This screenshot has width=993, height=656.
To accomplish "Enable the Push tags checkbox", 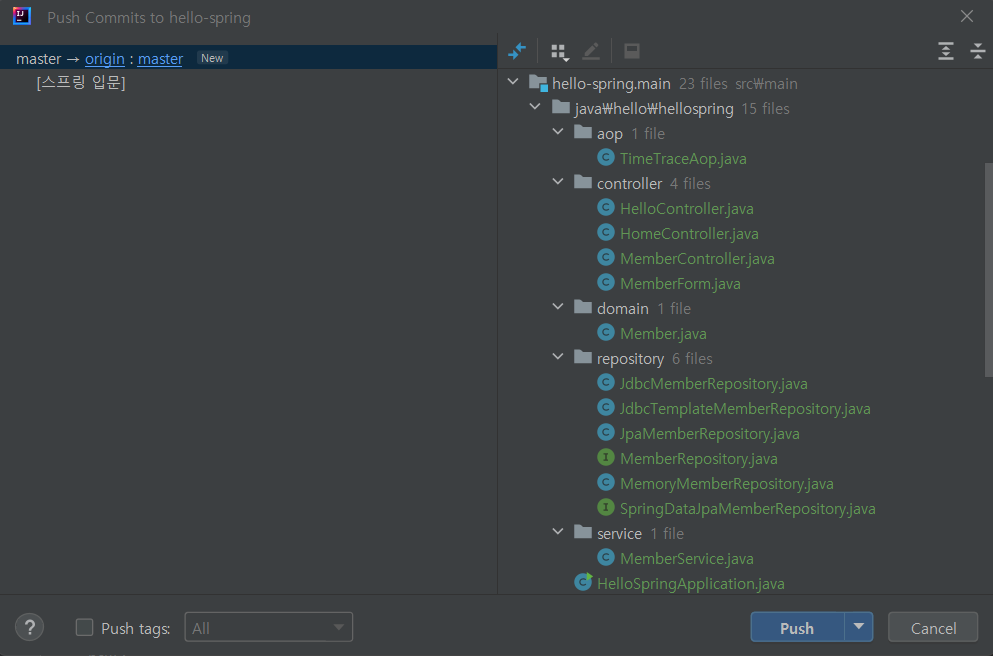I will [x=84, y=628].
